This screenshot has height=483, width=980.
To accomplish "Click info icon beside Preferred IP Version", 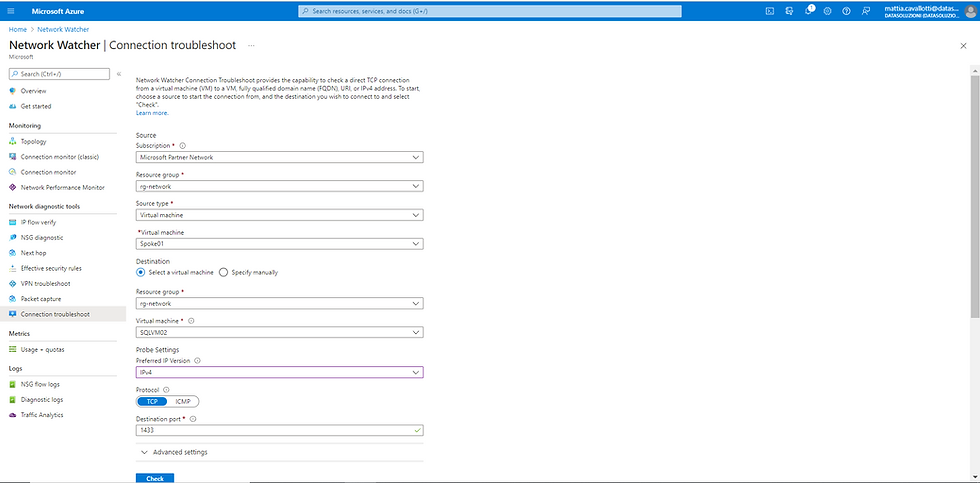I will point(198,361).
